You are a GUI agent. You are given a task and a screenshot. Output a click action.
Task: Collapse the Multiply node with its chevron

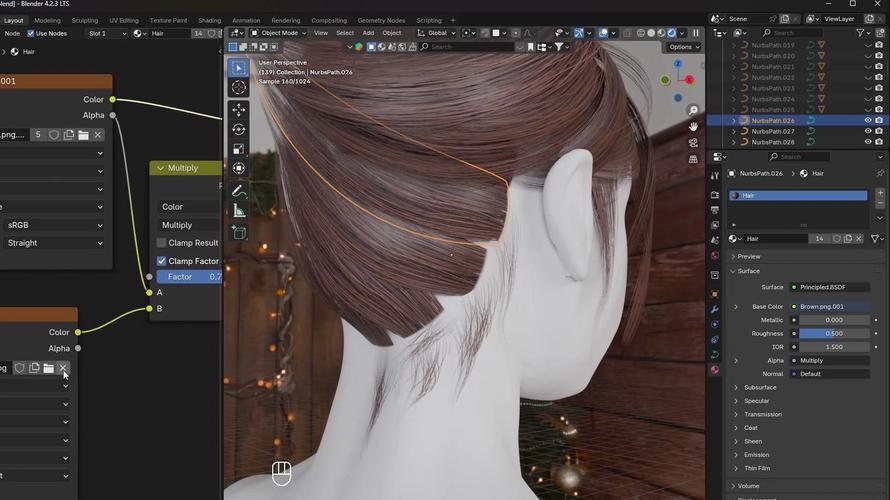[160, 168]
